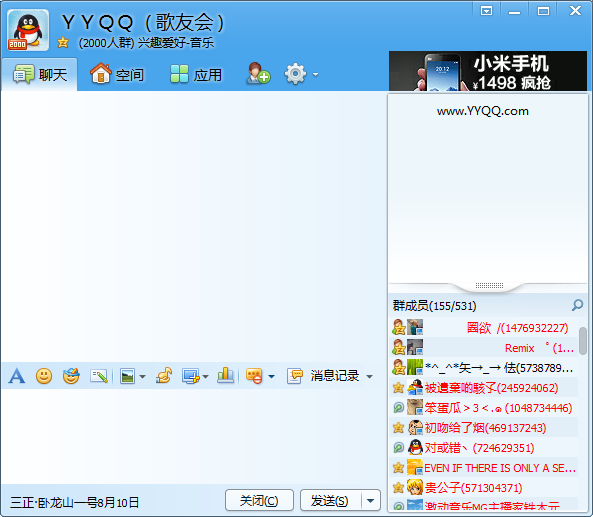Click avatar of 贵公子 member
The image size is (593, 517).
coord(415,488)
